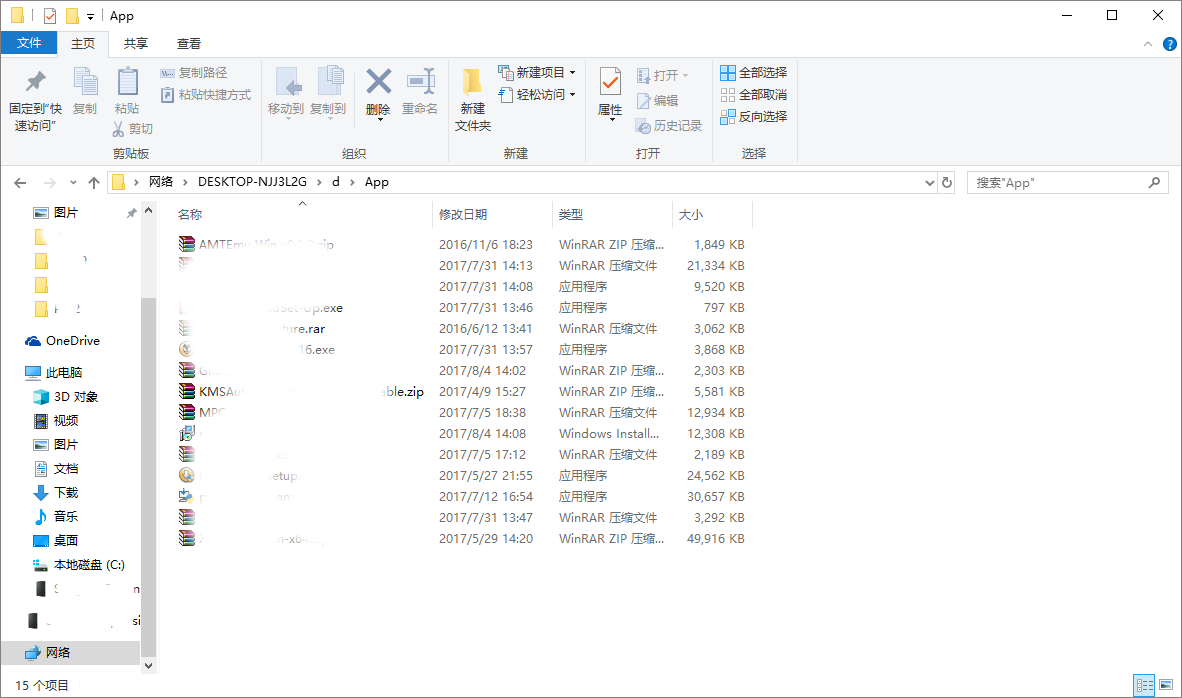Sort by Date modified (修改日期) header
This screenshot has width=1182, height=698.
493,215
